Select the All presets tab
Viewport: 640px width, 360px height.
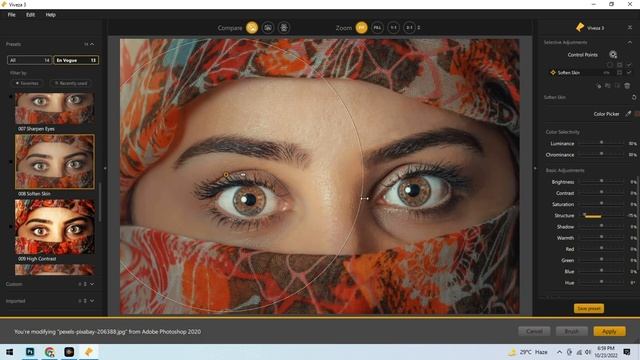(x=29, y=60)
